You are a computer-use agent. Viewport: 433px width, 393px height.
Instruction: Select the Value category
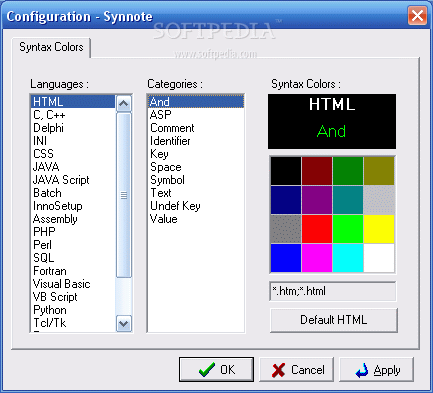pyautogui.click(x=196, y=219)
